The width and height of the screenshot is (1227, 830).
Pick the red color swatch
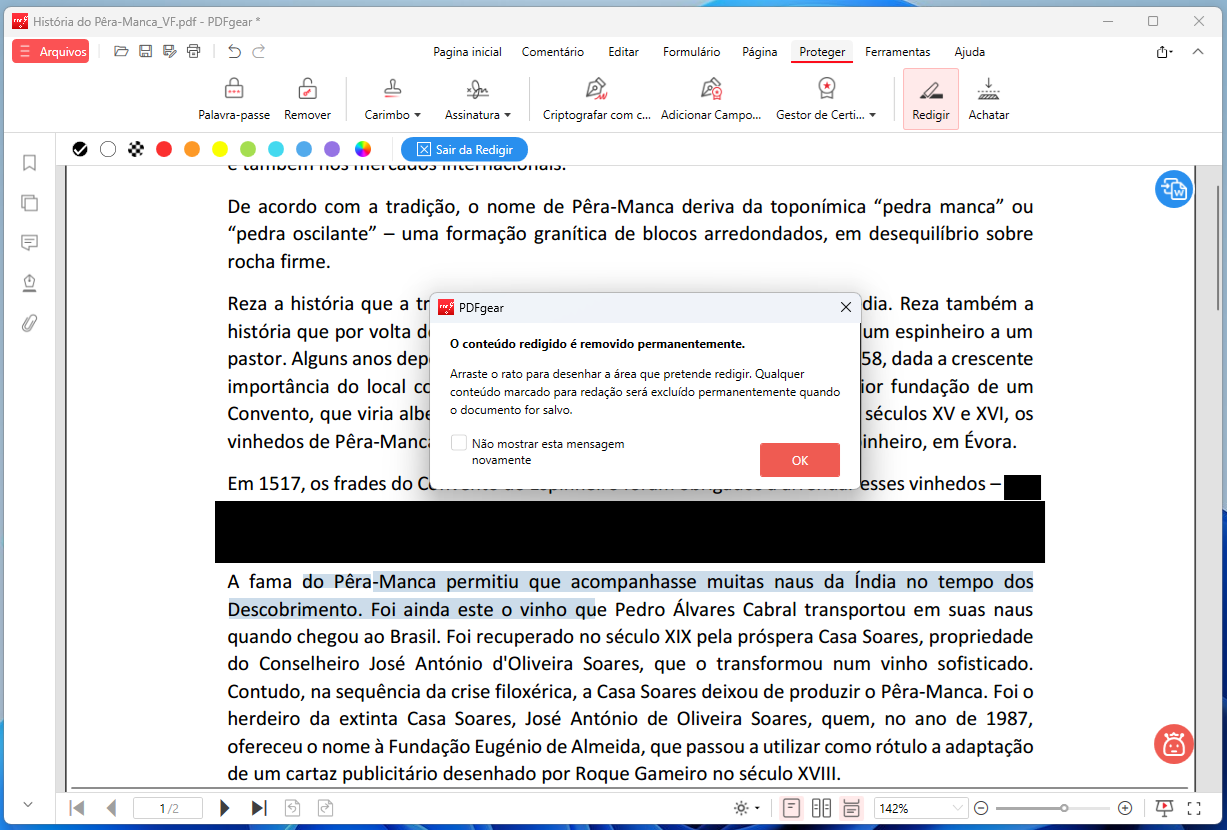(x=164, y=149)
